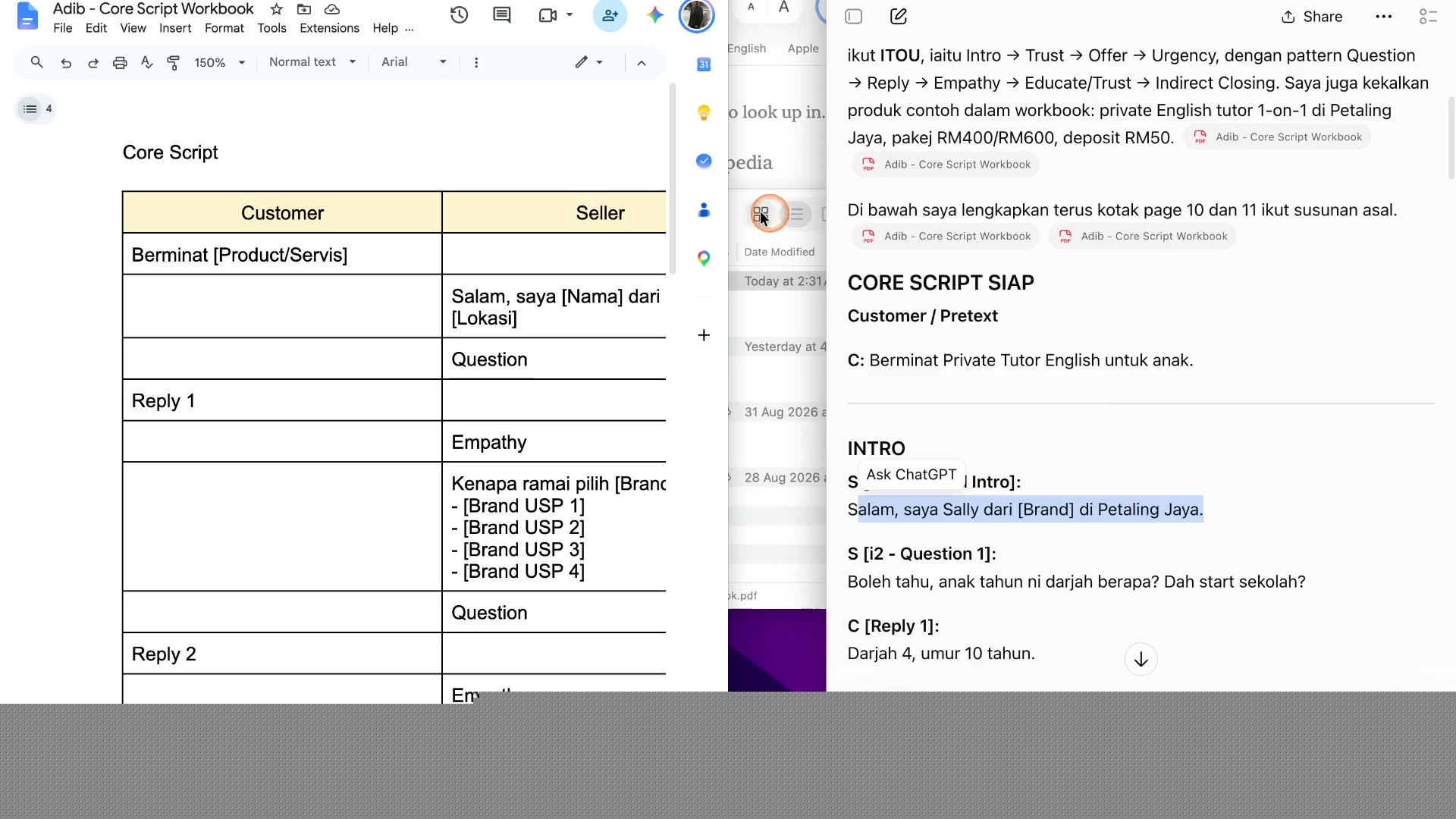Get add-ons plus icon

click(x=704, y=335)
